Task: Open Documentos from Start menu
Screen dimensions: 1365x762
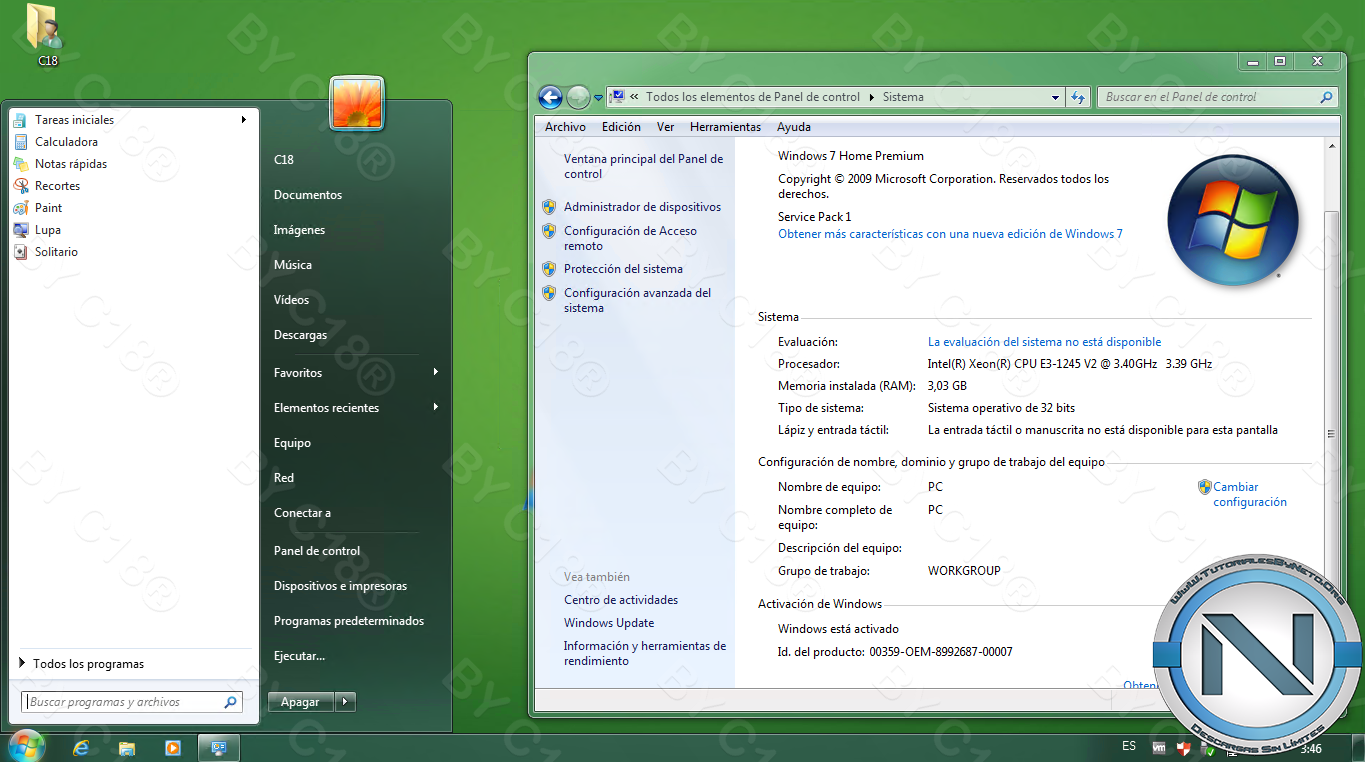Action: [308, 195]
